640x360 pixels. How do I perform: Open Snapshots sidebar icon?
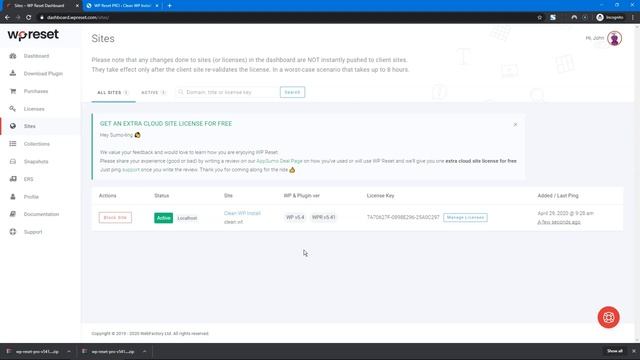(x=13, y=161)
